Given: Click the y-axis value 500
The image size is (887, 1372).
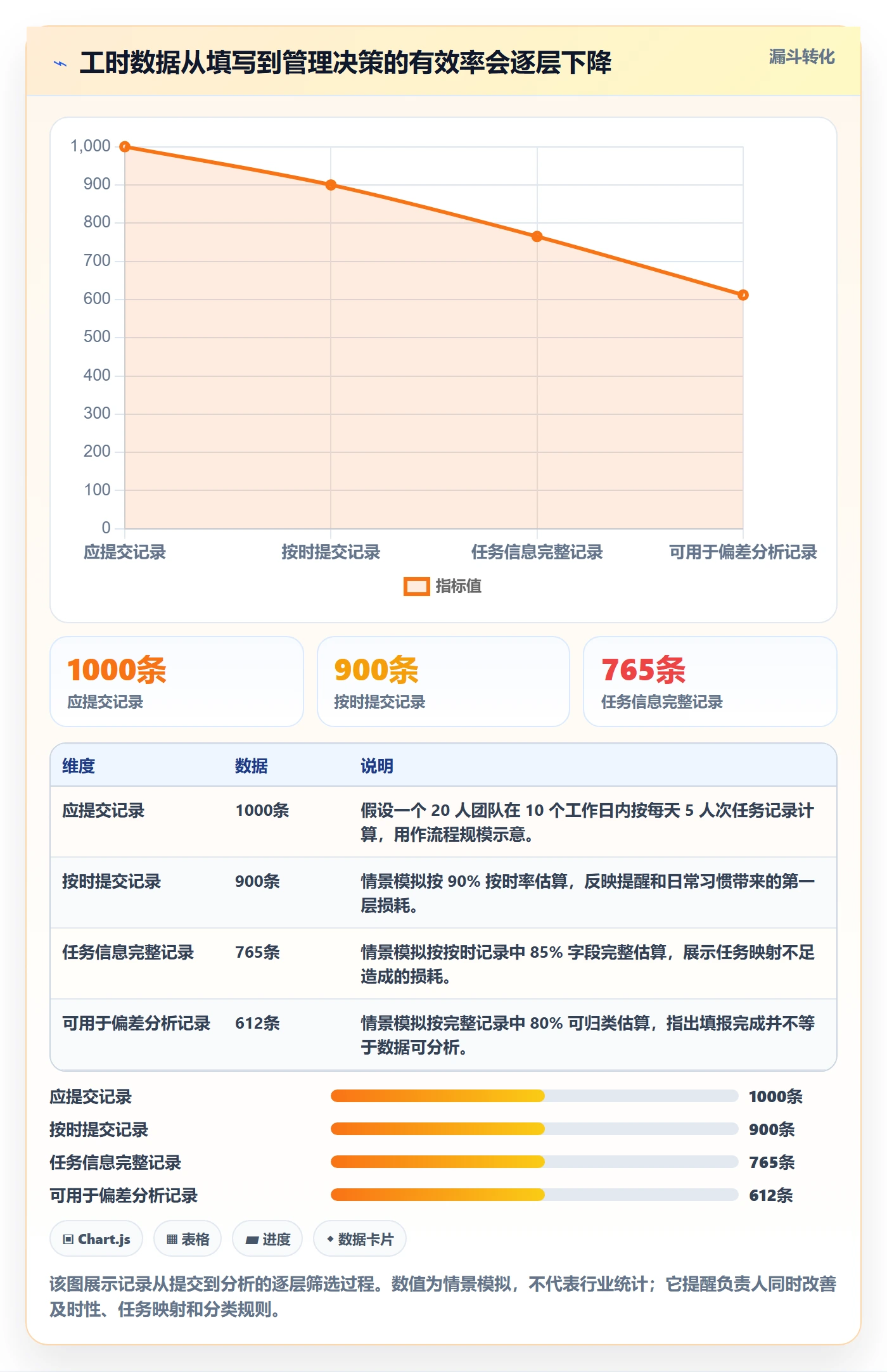Looking at the screenshot, I should click(x=97, y=337).
